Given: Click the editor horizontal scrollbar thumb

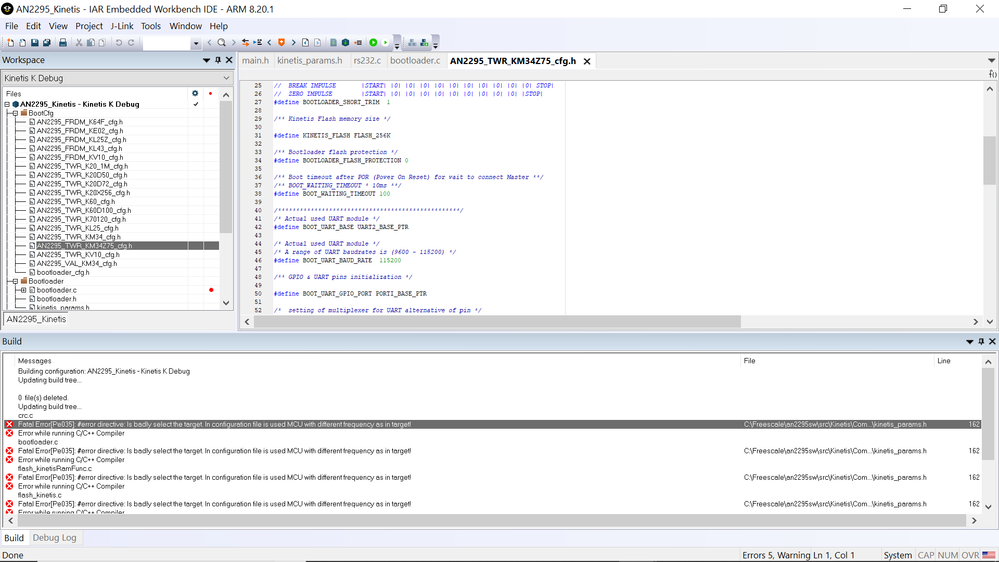Looking at the screenshot, I should click(497, 322).
